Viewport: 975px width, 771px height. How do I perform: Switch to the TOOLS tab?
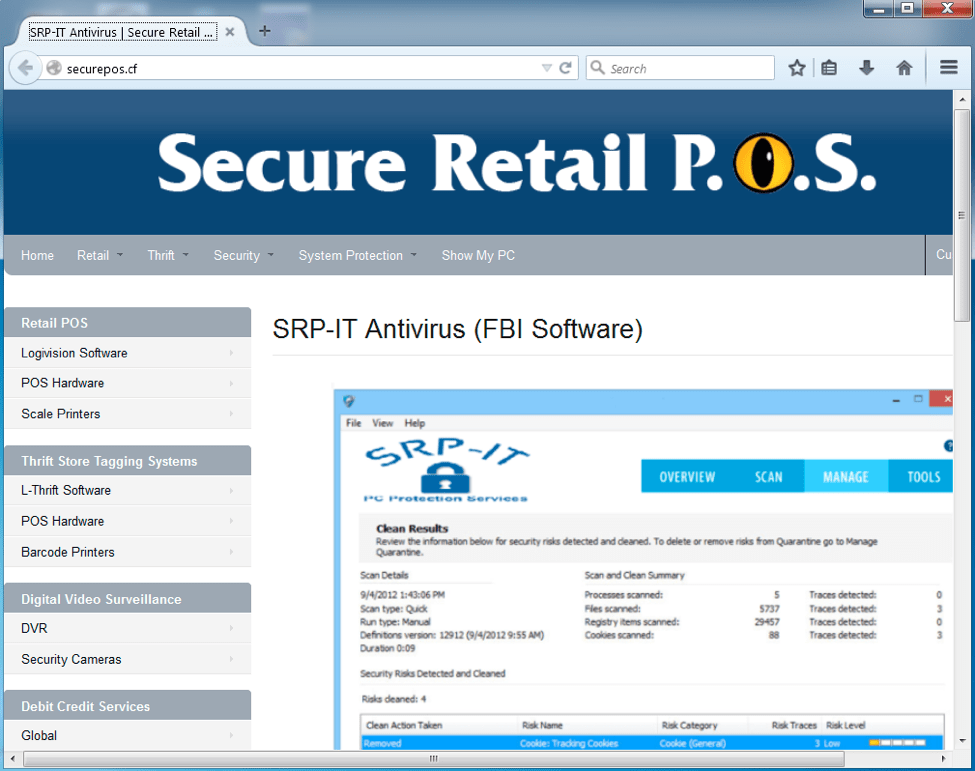point(923,477)
